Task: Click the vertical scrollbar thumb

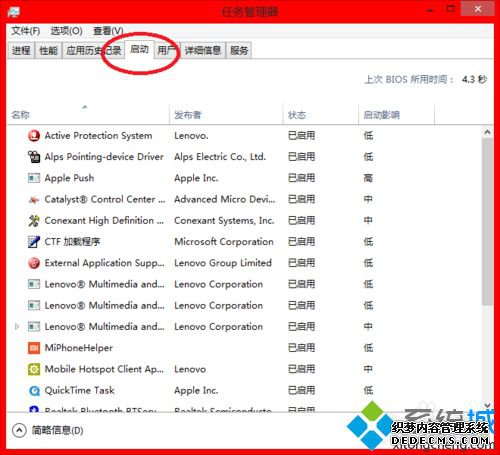Action: coord(487,222)
